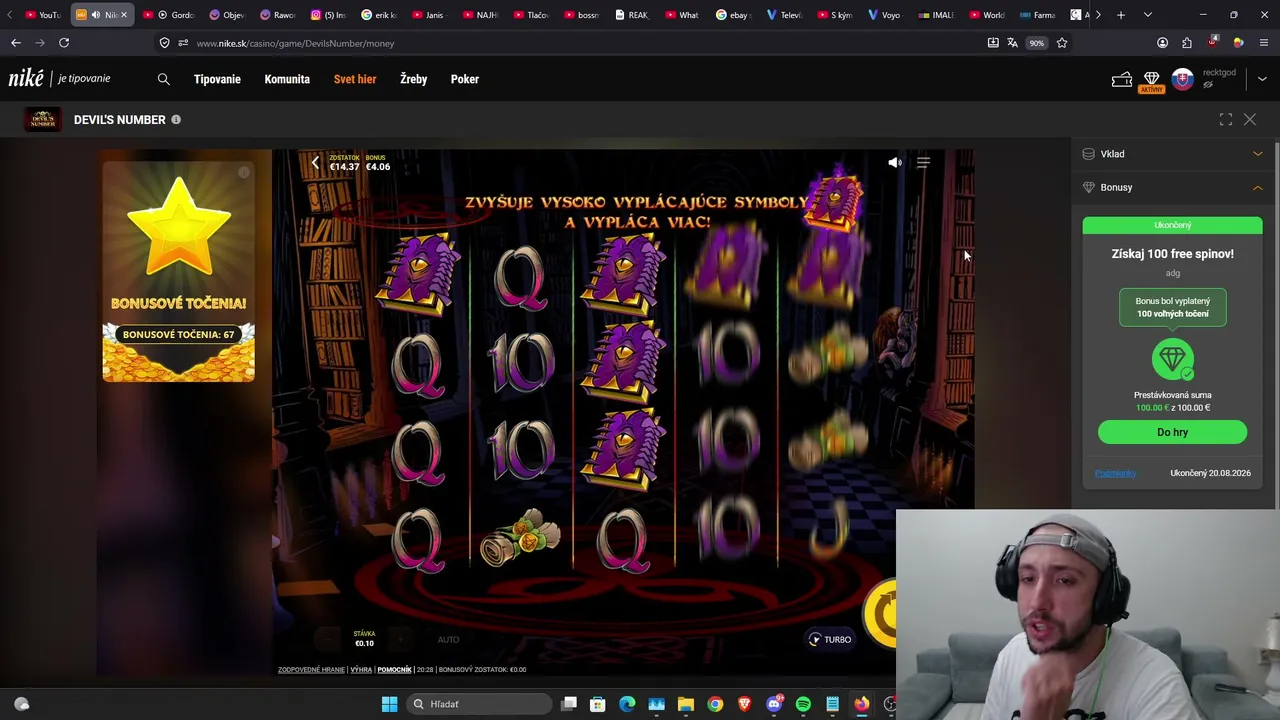Open File Explorer from taskbar
This screenshot has width=1280, height=720.
[686, 704]
